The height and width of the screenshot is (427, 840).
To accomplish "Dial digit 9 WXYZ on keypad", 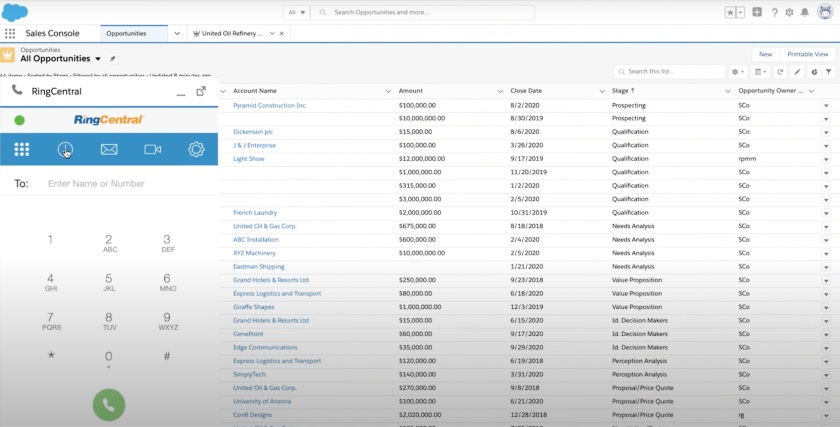I will click(x=168, y=321).
